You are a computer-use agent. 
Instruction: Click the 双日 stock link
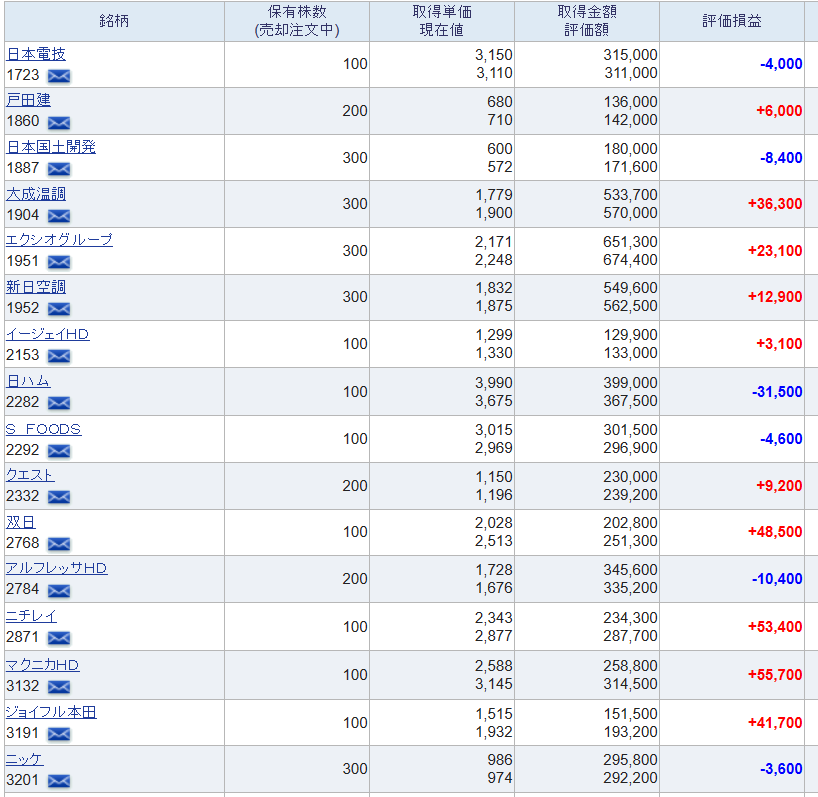click(21, 523)
